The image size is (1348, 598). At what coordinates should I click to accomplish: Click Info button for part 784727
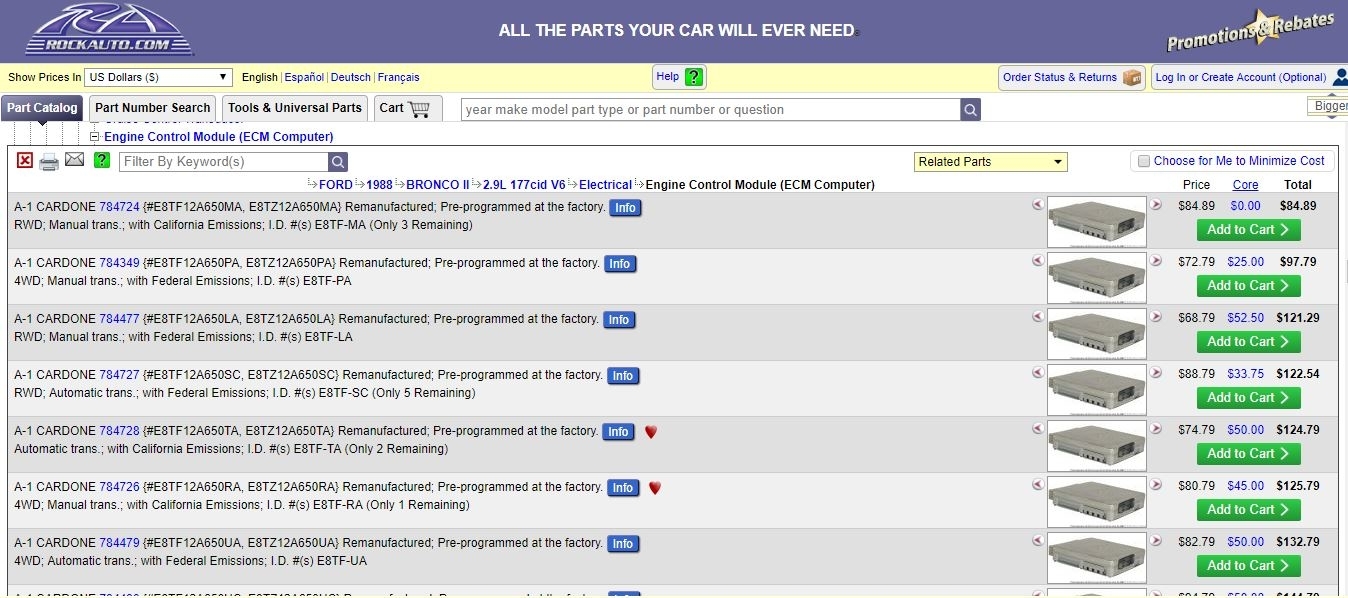point(623,376)
